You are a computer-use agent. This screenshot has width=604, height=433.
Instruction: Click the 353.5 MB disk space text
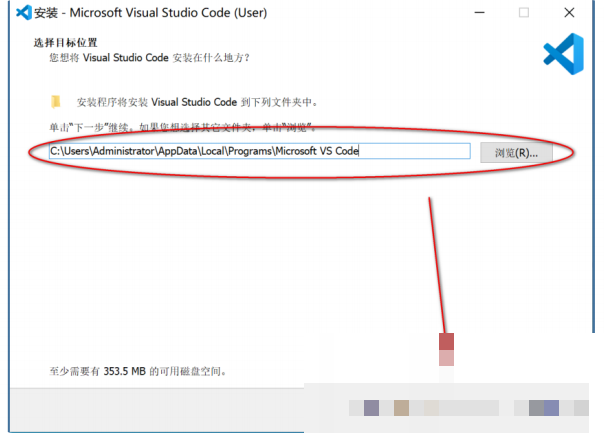point(124,371)
